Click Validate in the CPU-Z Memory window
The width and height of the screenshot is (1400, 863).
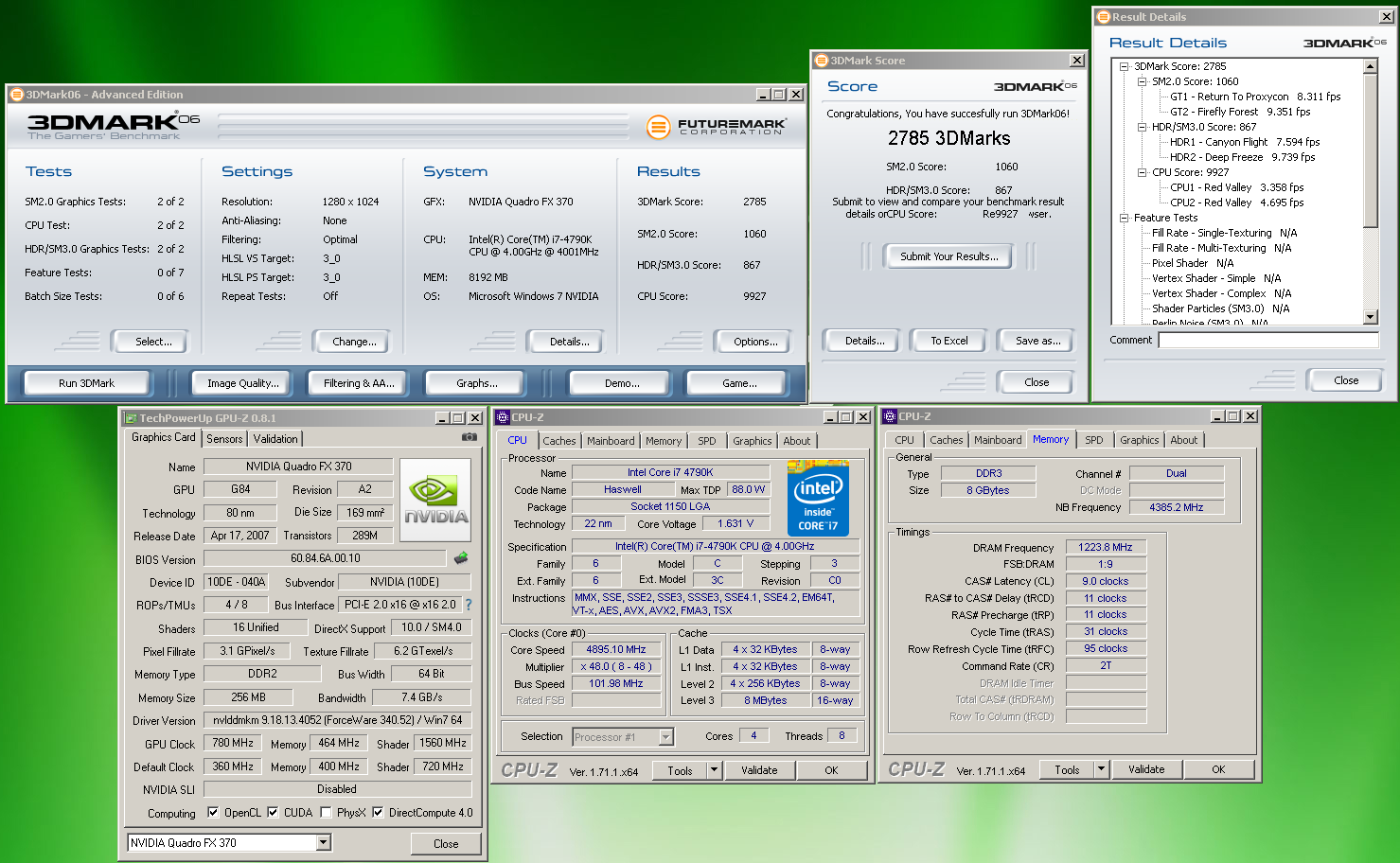tap(1146, 769)
